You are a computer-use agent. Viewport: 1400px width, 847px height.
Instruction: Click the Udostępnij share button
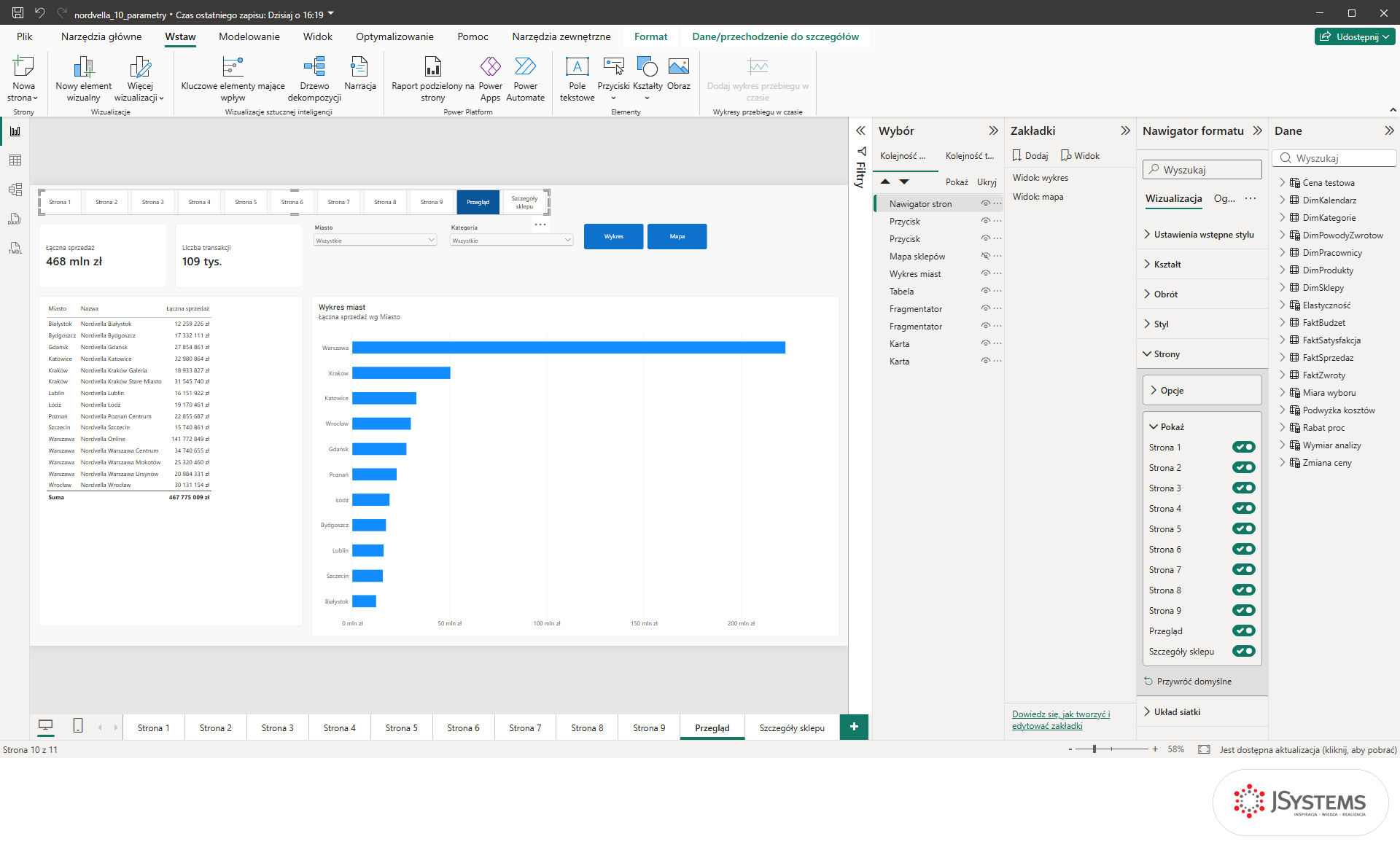tap(1355, 36)
